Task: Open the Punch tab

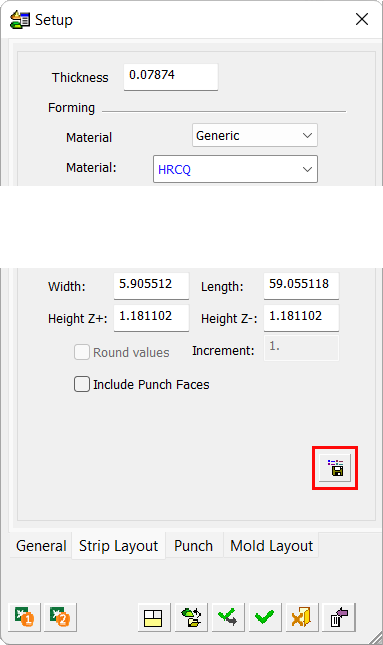Action: click(193, 545)
